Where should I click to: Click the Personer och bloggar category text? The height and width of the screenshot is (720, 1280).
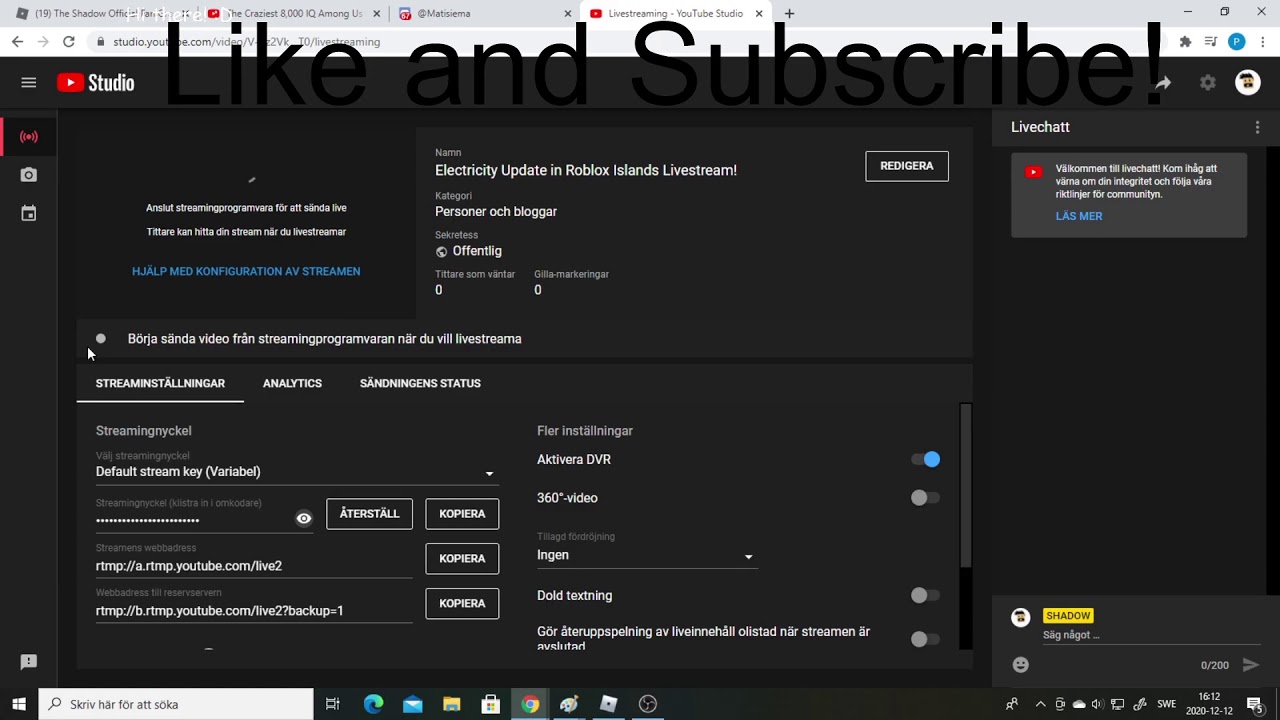[x=496, y=212]
